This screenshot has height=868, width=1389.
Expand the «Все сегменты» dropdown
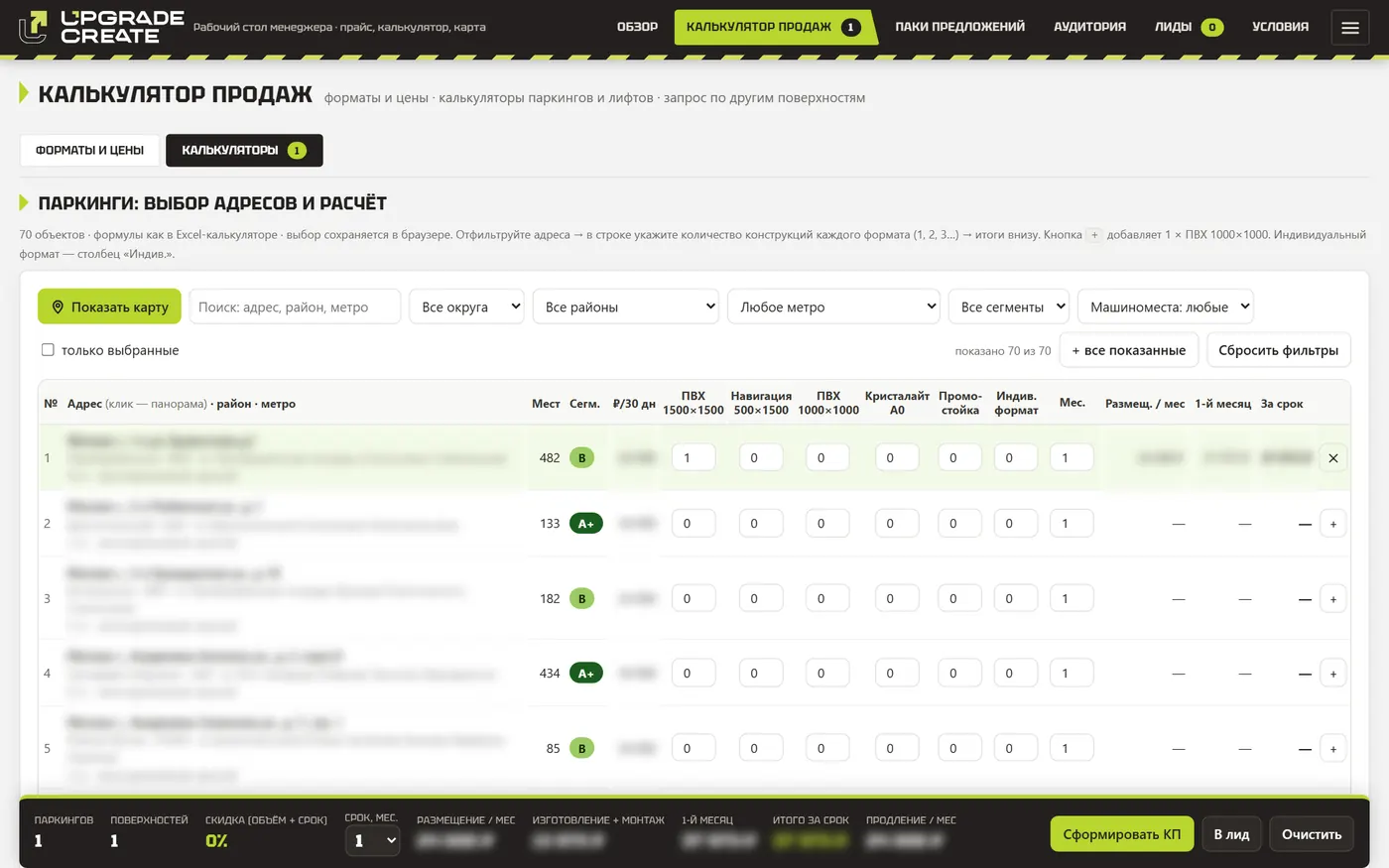(x=1009, y=307)
